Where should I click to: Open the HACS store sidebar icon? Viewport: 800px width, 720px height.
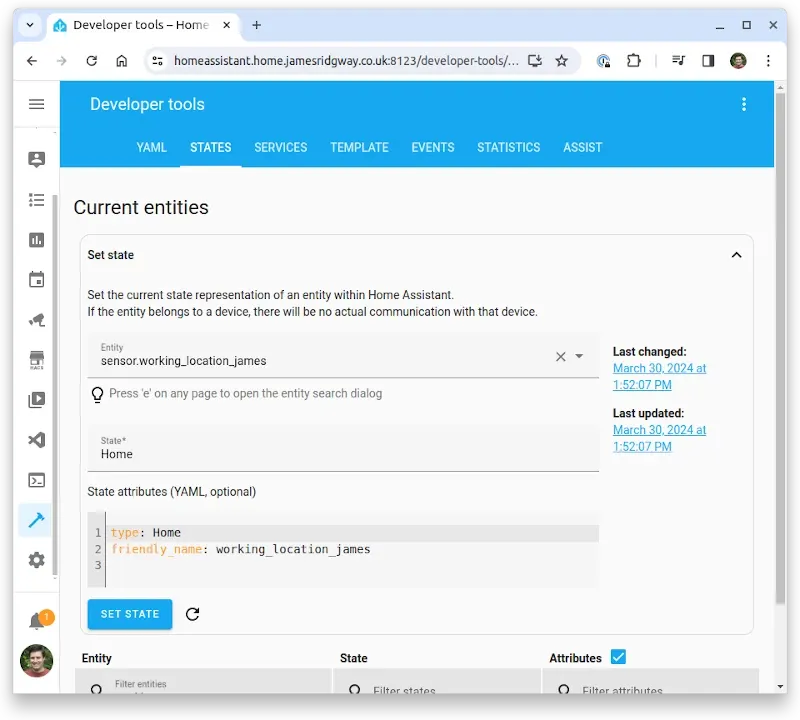point(36,360)
